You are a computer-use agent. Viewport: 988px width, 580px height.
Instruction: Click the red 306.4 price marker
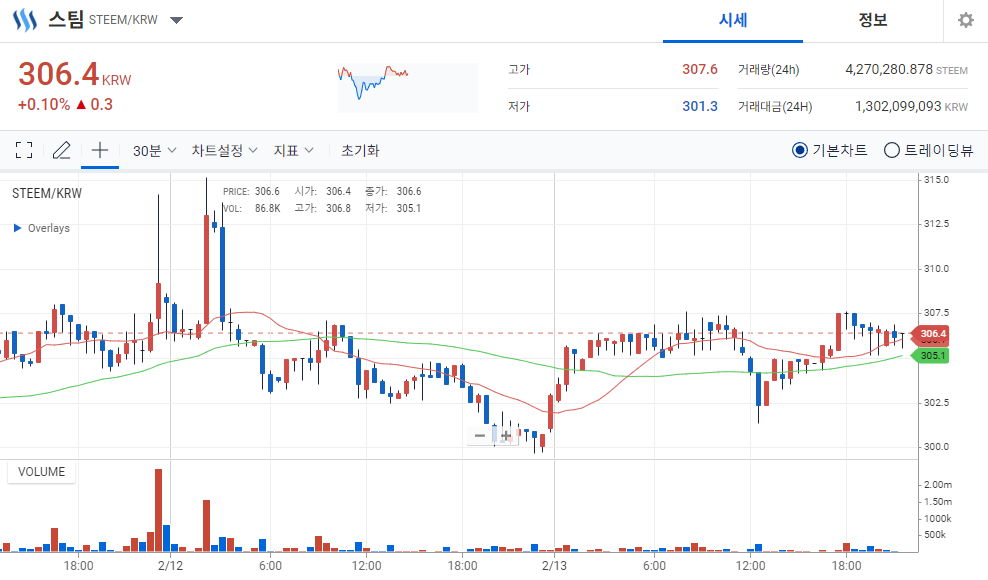click(x=931, y=334)
